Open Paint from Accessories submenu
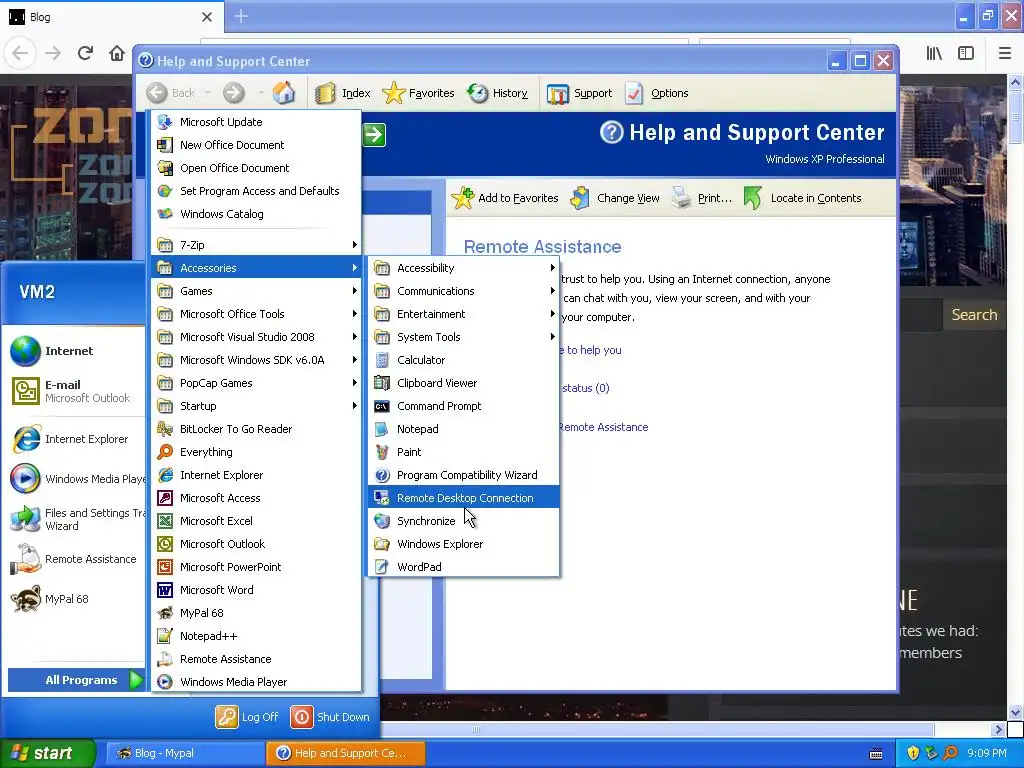The height and width of the screenshot is (768, 1024). pos(464,452)
